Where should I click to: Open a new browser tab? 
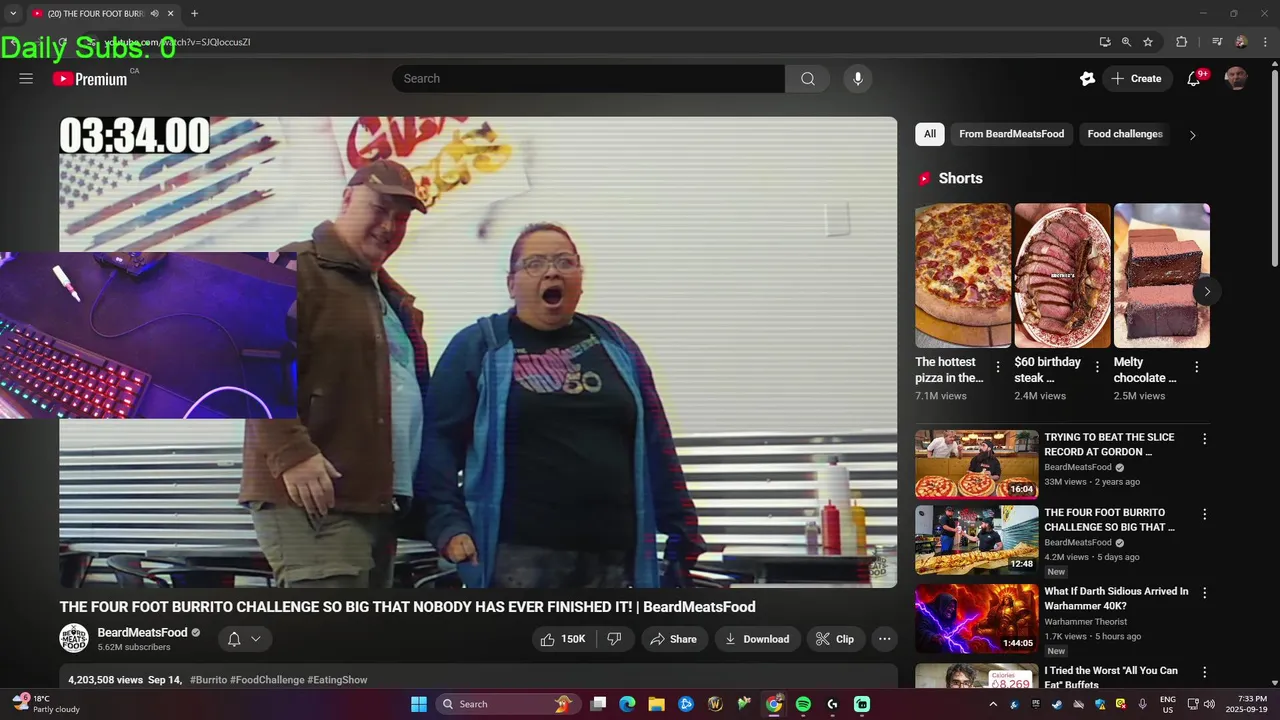(194, 13)
